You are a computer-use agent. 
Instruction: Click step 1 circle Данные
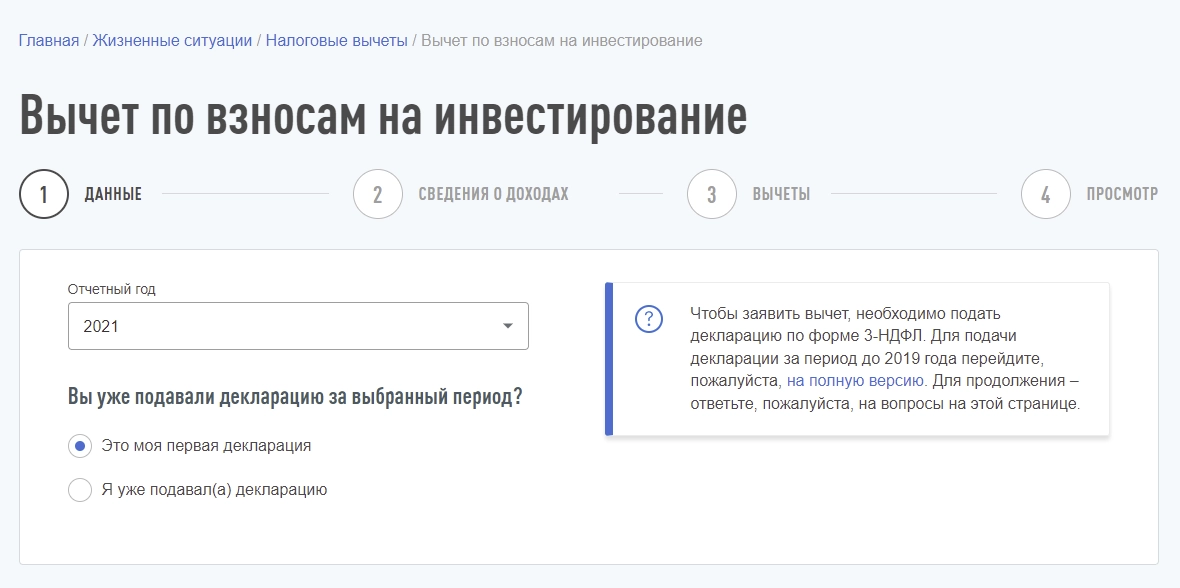[x=44, y=194]
